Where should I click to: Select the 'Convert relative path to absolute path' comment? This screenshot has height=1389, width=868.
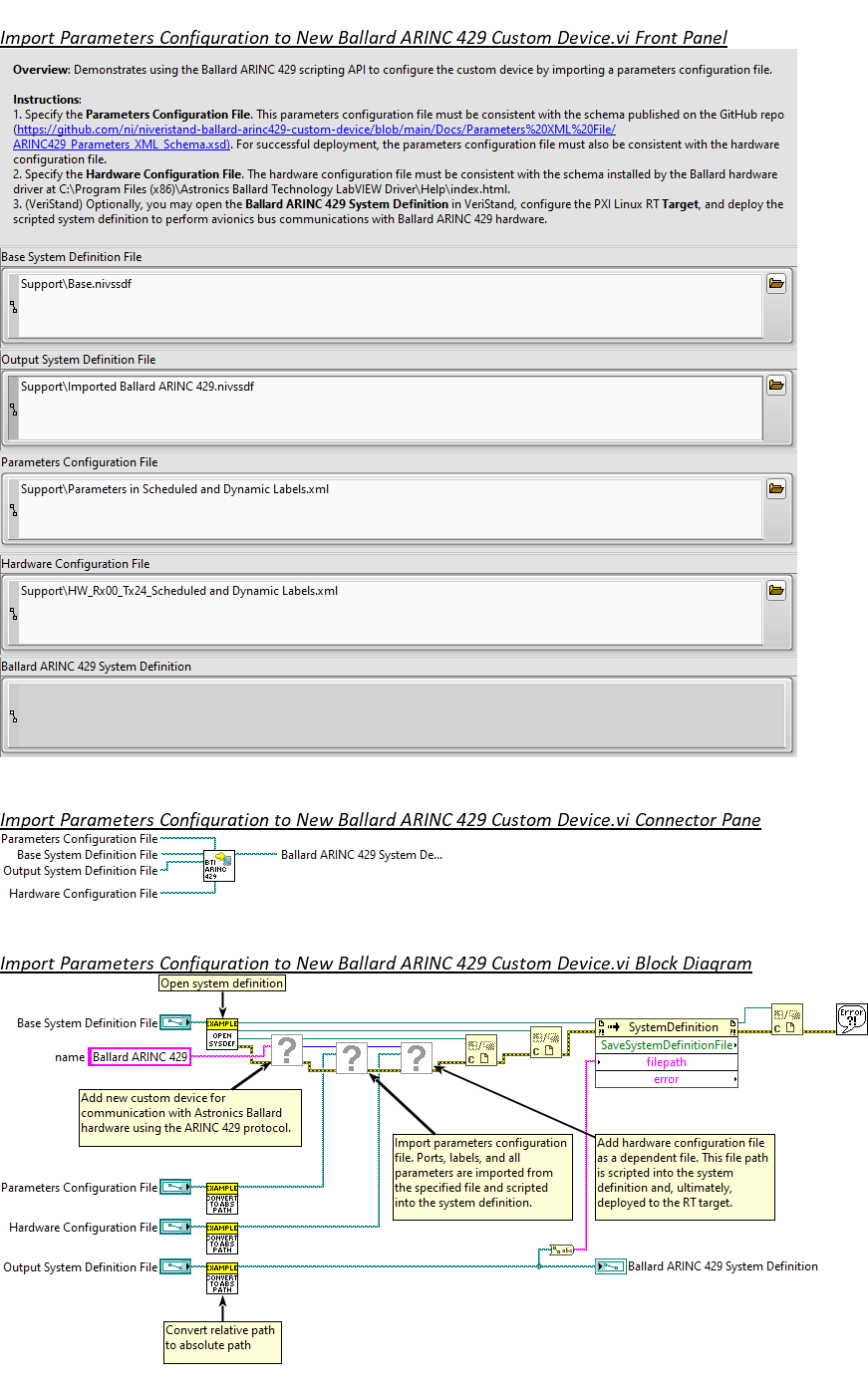[223, 1341]
